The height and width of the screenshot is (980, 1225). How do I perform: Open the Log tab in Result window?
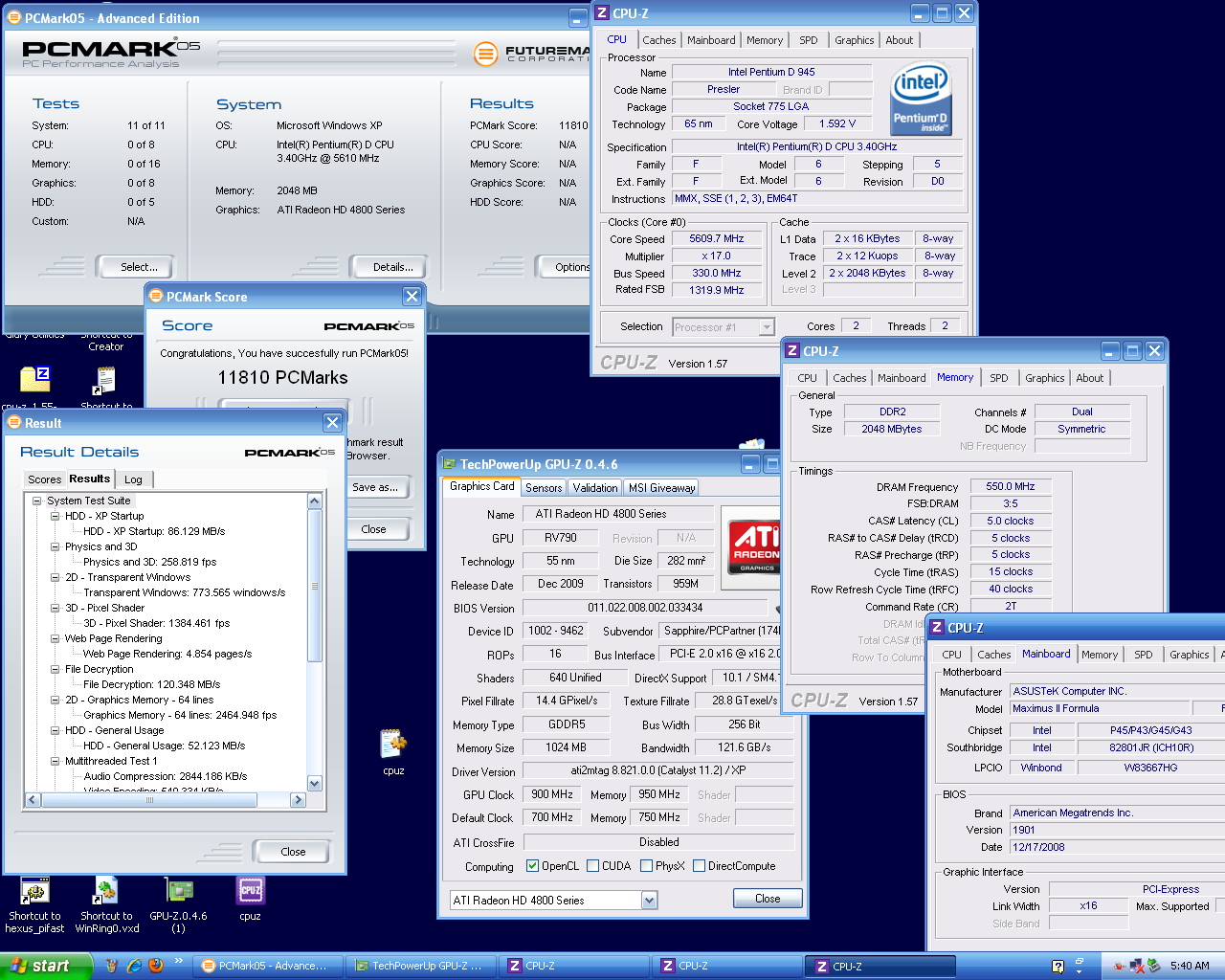click(133, 479)
